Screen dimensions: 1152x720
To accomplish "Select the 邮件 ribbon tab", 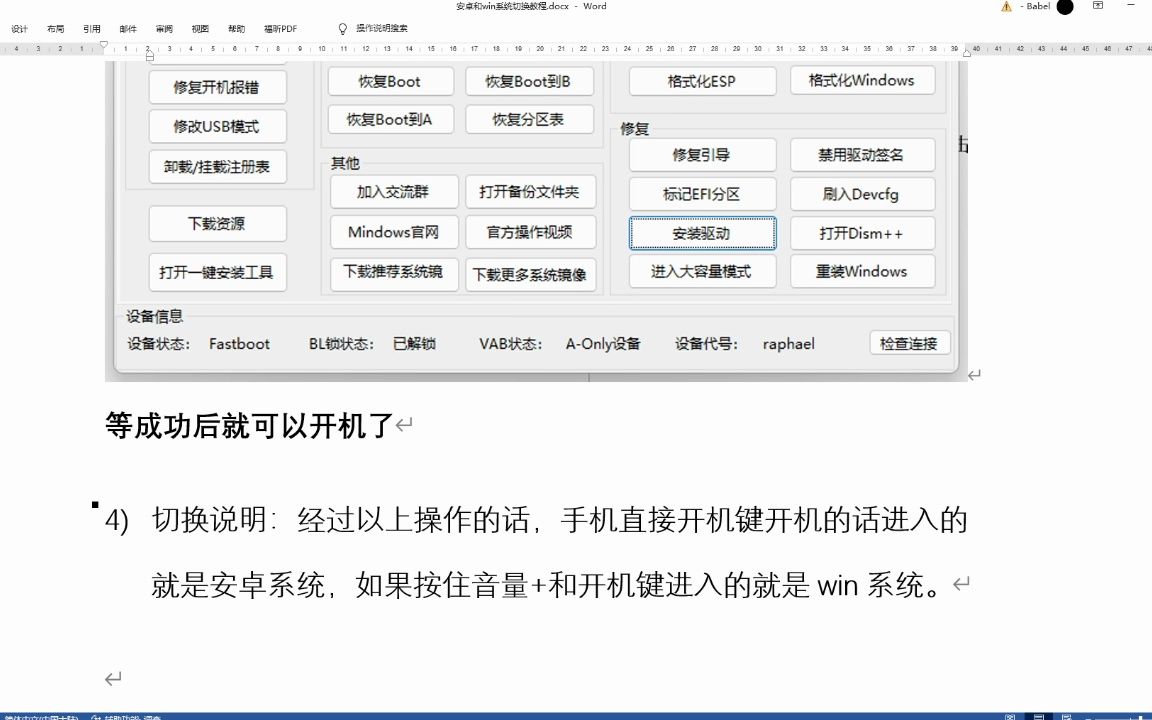I will coord(126,28).
